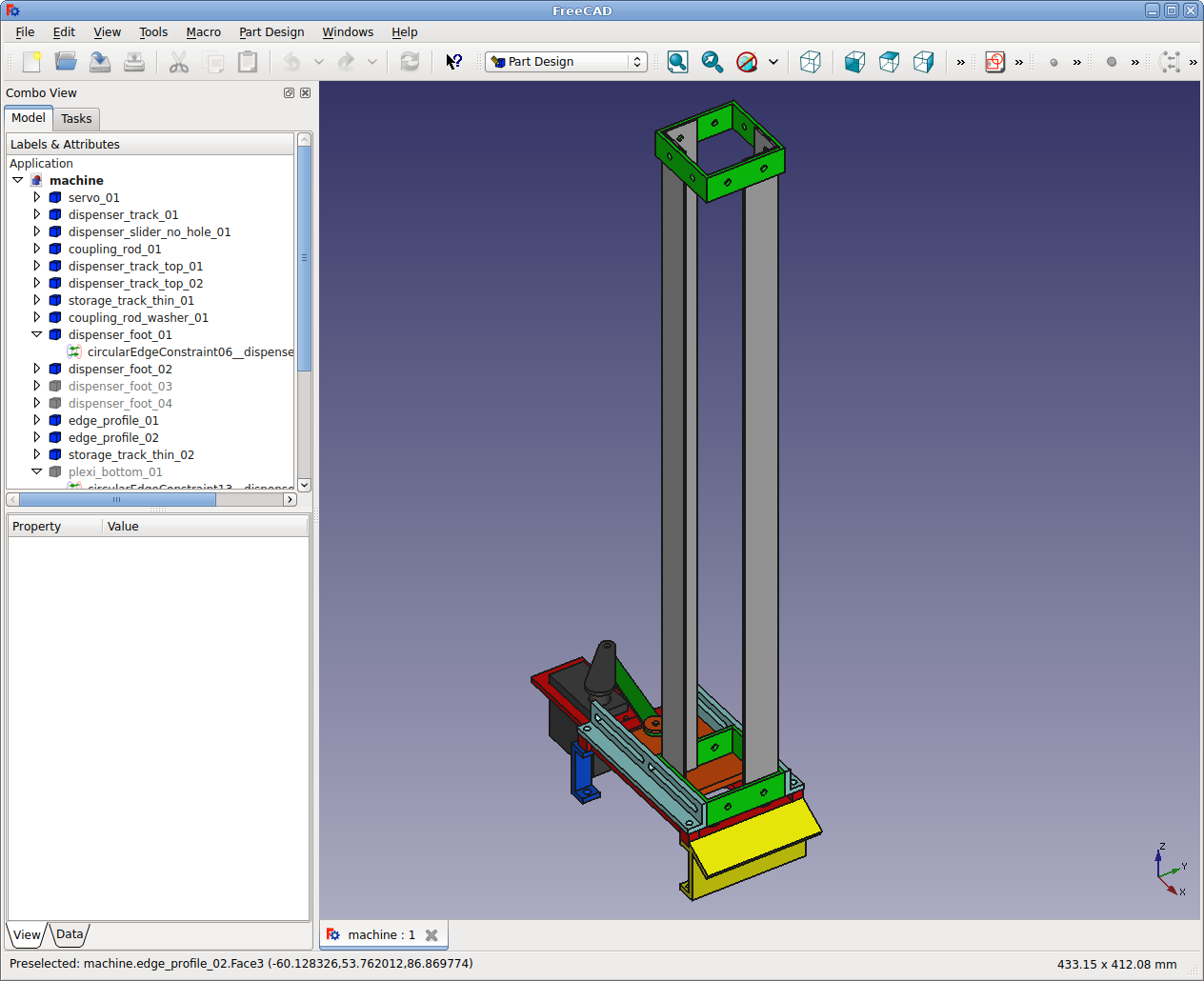Image resolution: width=1204 pixels, height=981 pixels.
Task: Switch to the Tasks tab
Action: click(x=76, y=119)
